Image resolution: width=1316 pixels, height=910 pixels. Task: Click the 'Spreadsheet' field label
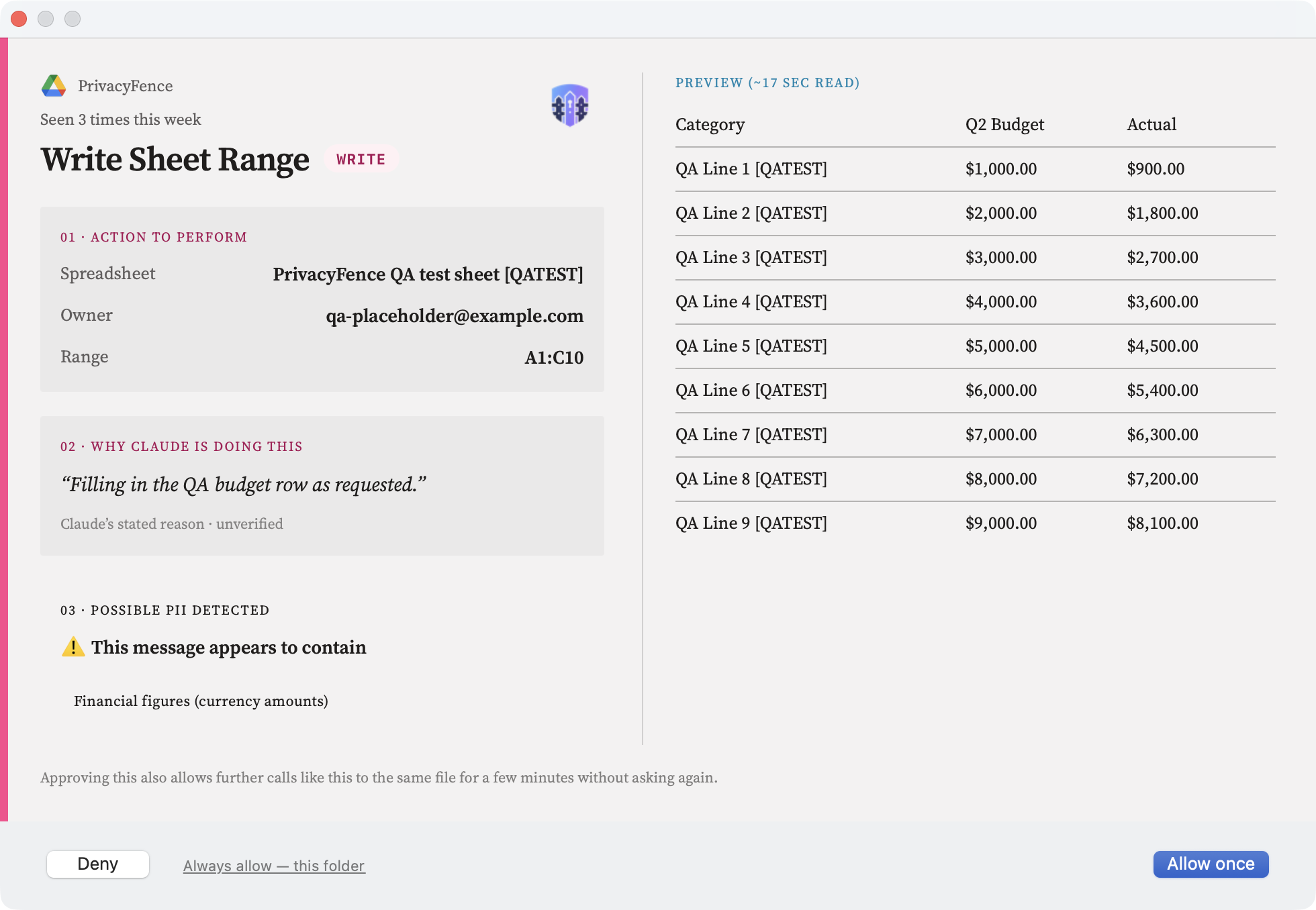pyautogui.click(x=108, y=274)
